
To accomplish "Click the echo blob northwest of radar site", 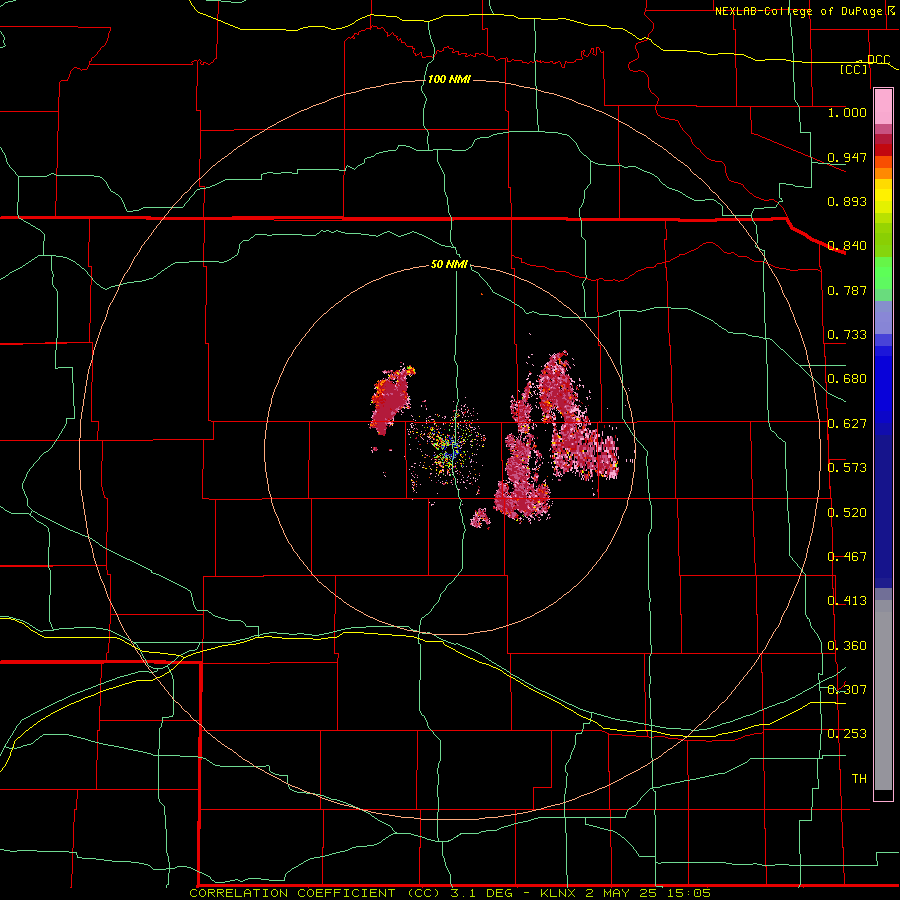I will 390,399.
